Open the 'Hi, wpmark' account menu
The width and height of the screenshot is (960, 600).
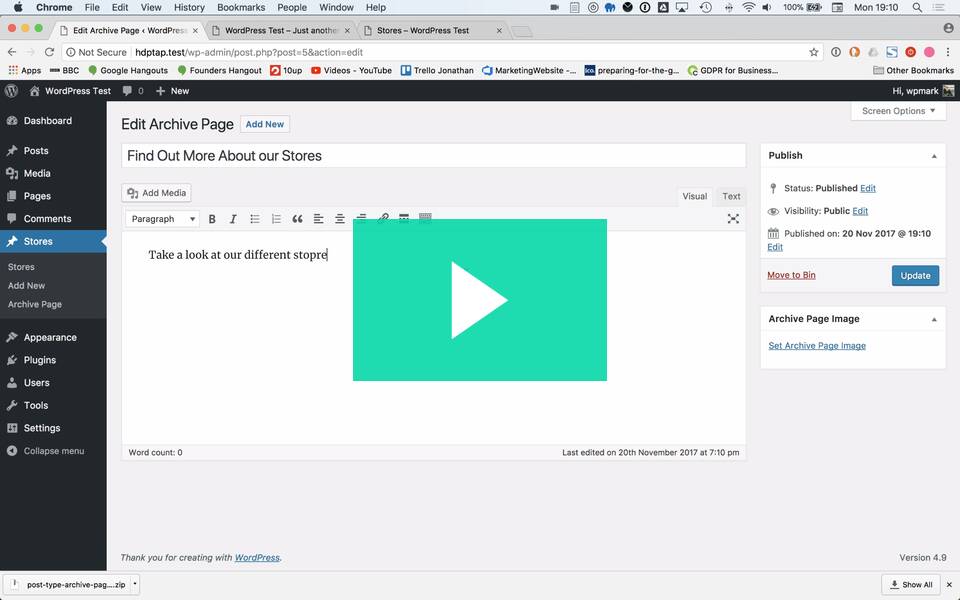tap(923, 91)
